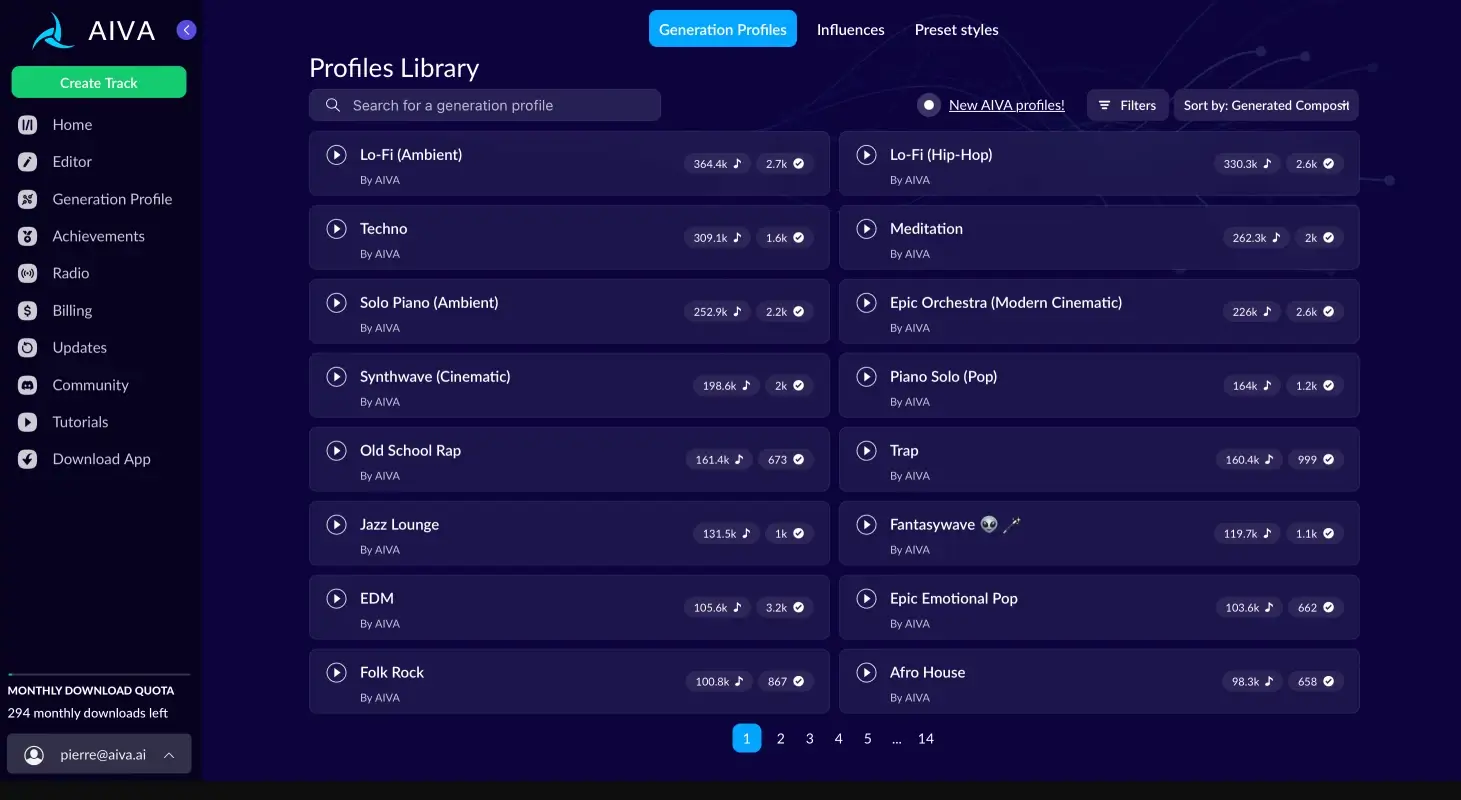
Task: Play the Folk Rock preview
Action: tap(337, 673)
